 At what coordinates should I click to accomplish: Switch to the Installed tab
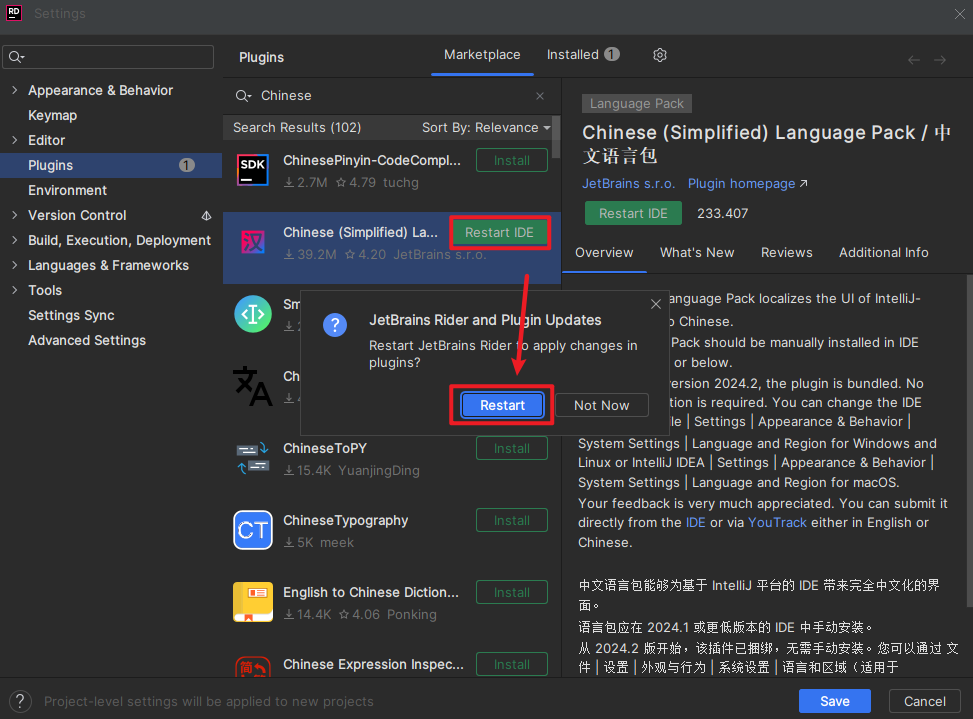[x=583, y=55]
